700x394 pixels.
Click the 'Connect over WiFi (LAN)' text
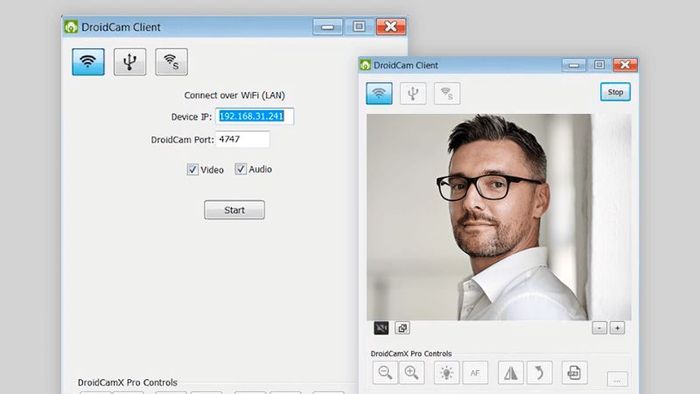[x=234, y=95]
